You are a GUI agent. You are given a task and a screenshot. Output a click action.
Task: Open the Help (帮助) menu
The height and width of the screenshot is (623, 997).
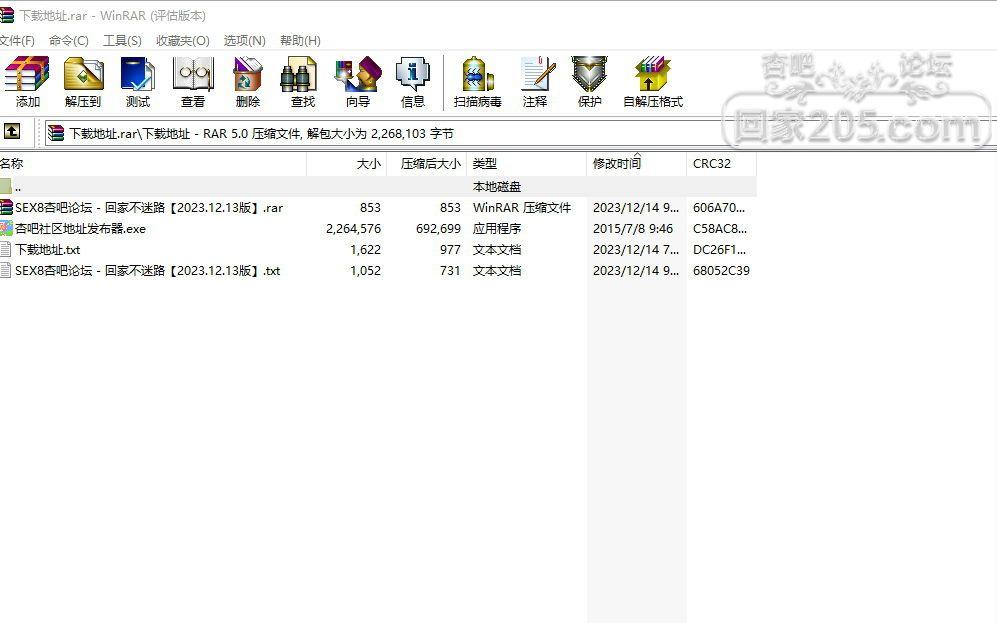[300, 41]
